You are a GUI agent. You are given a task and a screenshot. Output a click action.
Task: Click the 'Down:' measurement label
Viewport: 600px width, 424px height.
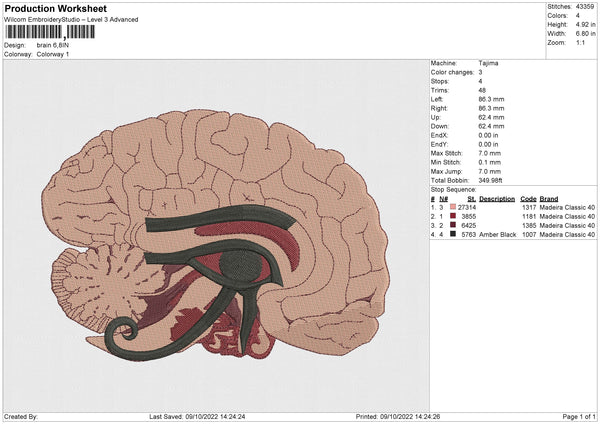(x=440, y=126)
